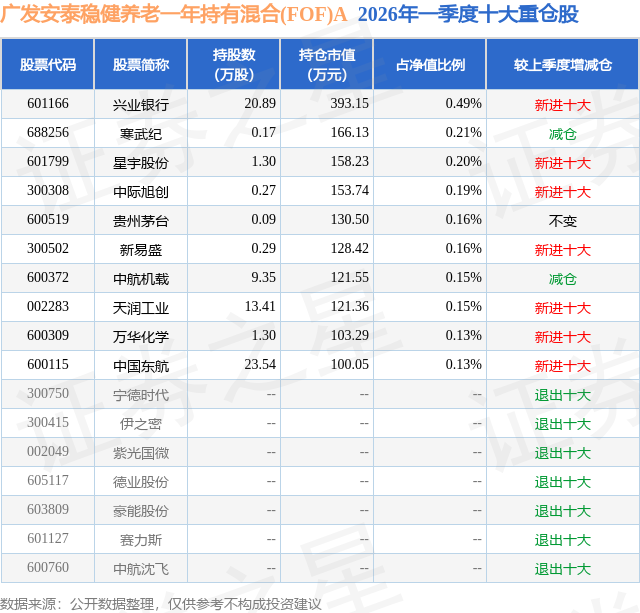Select stock name 紫光国微
The height and width of the screenshot is (613, 640).
coord(141,453)
